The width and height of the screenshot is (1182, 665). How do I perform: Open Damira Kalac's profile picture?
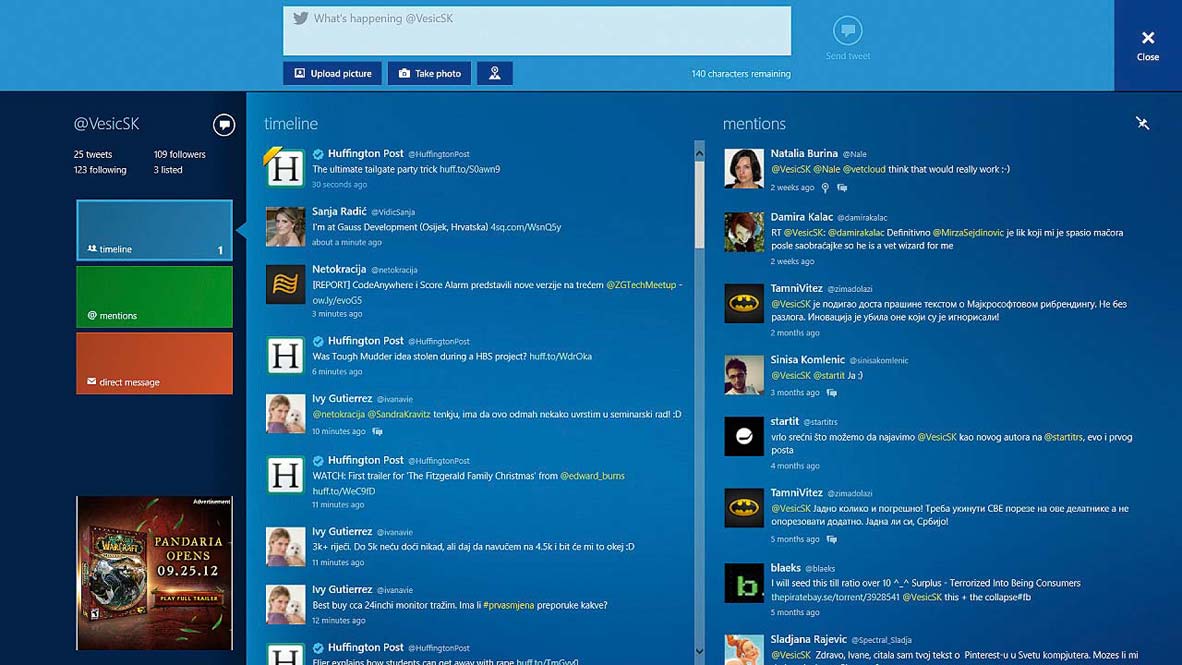coord(744,231)
